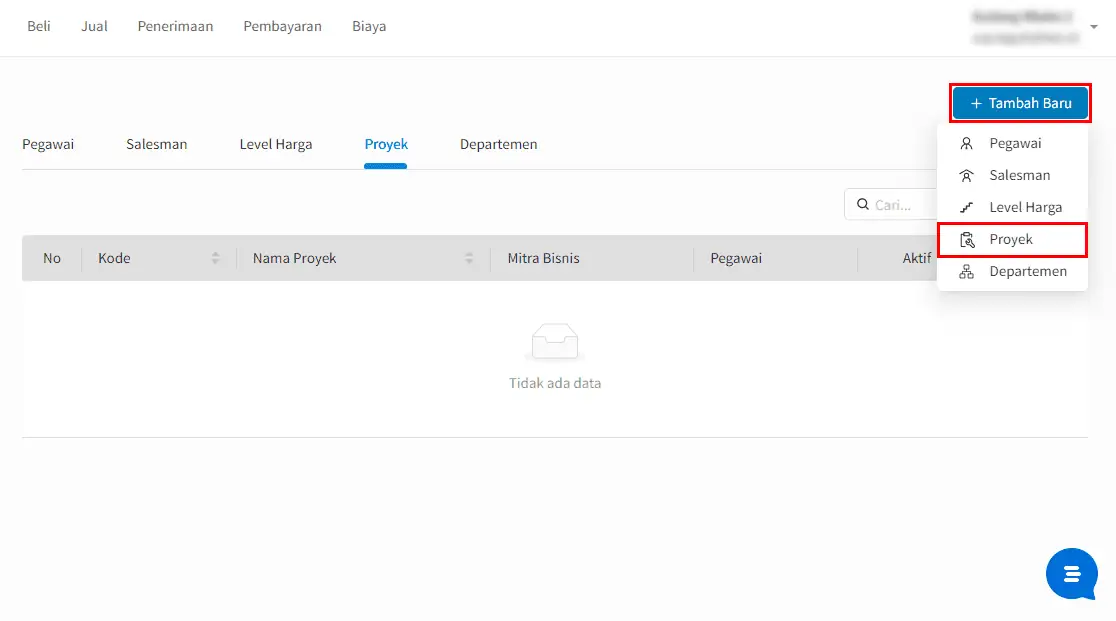This screenshot has width=1116, height=621.
Task: Click the Pegawai person icon in dropdown
Action: pyautogui.click(x=966, y=144)
